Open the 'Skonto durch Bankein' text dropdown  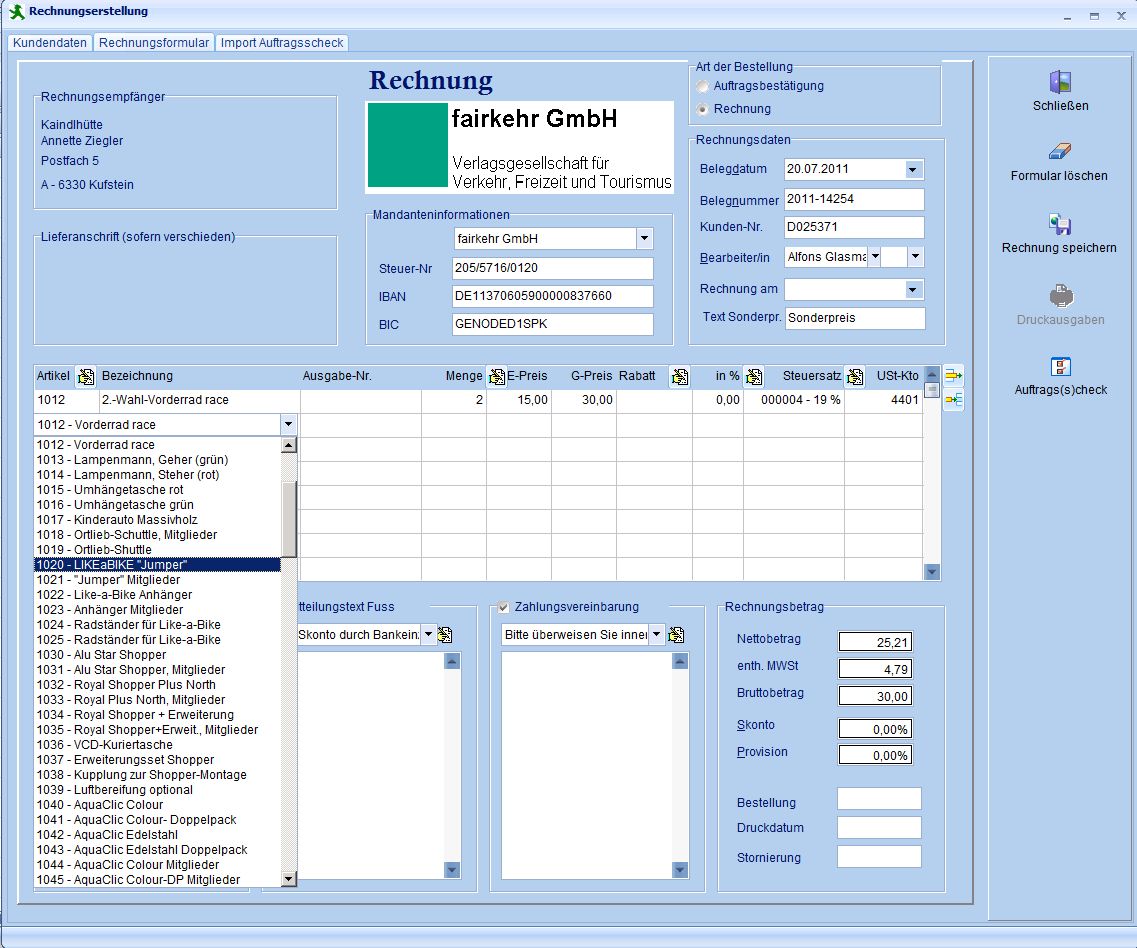click(429, 635)
